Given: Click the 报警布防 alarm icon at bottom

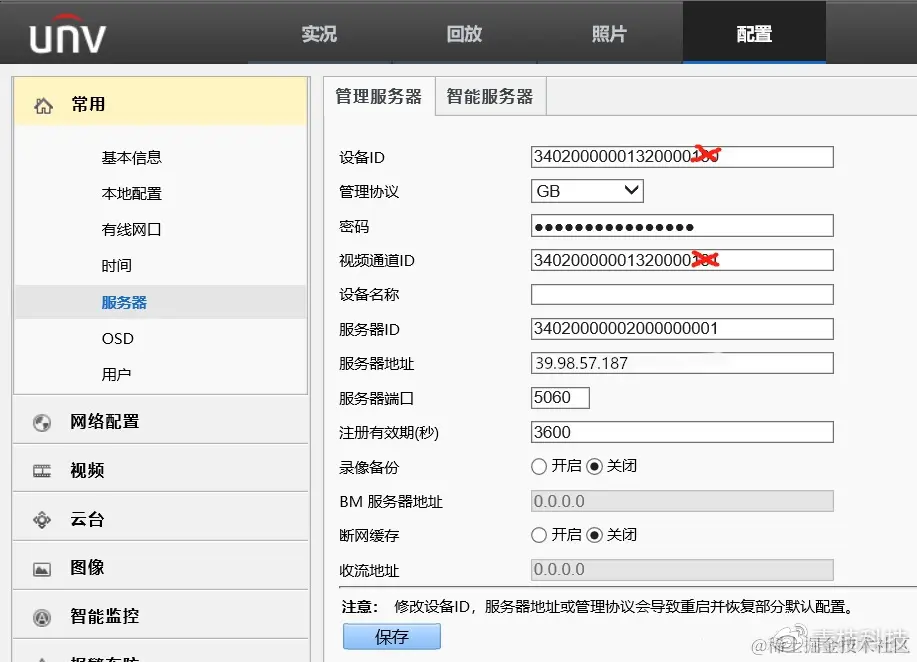Looking at the screenshot, I should [41, 655].
